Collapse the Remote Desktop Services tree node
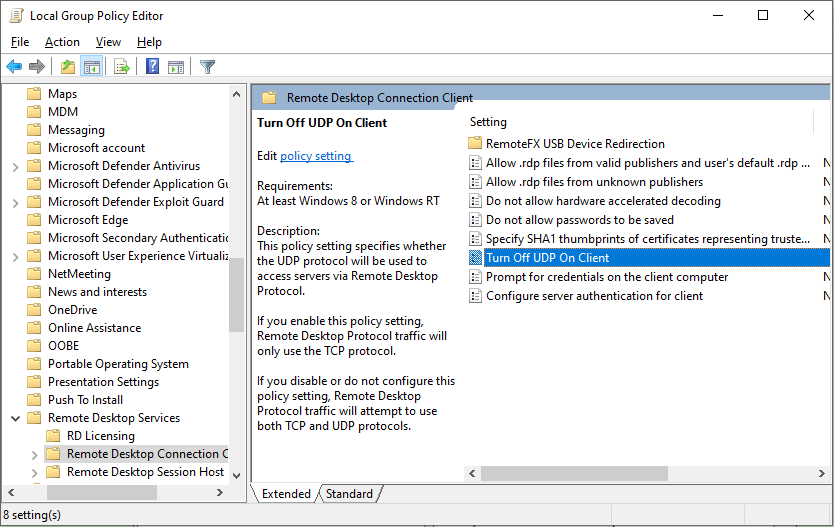The height and width of the screenshot is (527, 834). (16, 418)
